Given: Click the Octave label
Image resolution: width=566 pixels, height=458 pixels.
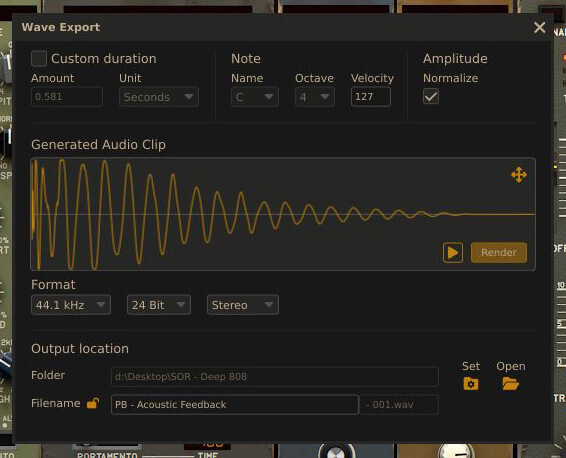Looking at the screenshot, I should tap(314, 78).
